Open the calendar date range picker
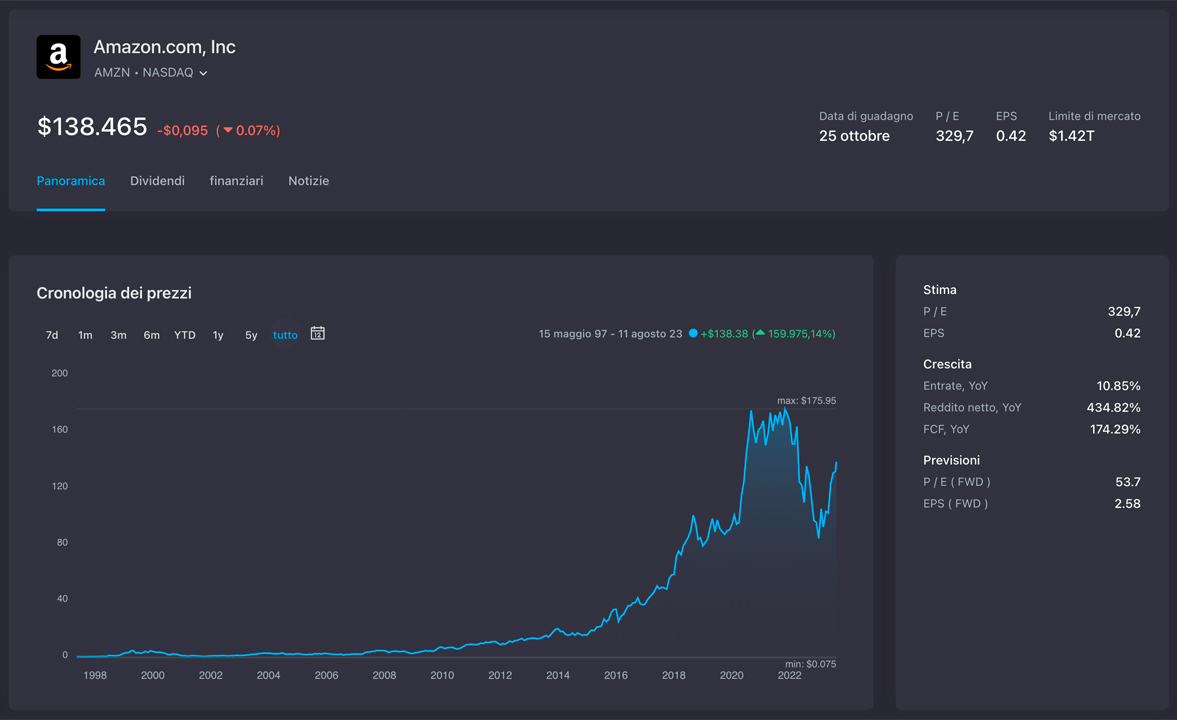The image size is (1177, 720). pyautogui.click(x=317, y=333)
